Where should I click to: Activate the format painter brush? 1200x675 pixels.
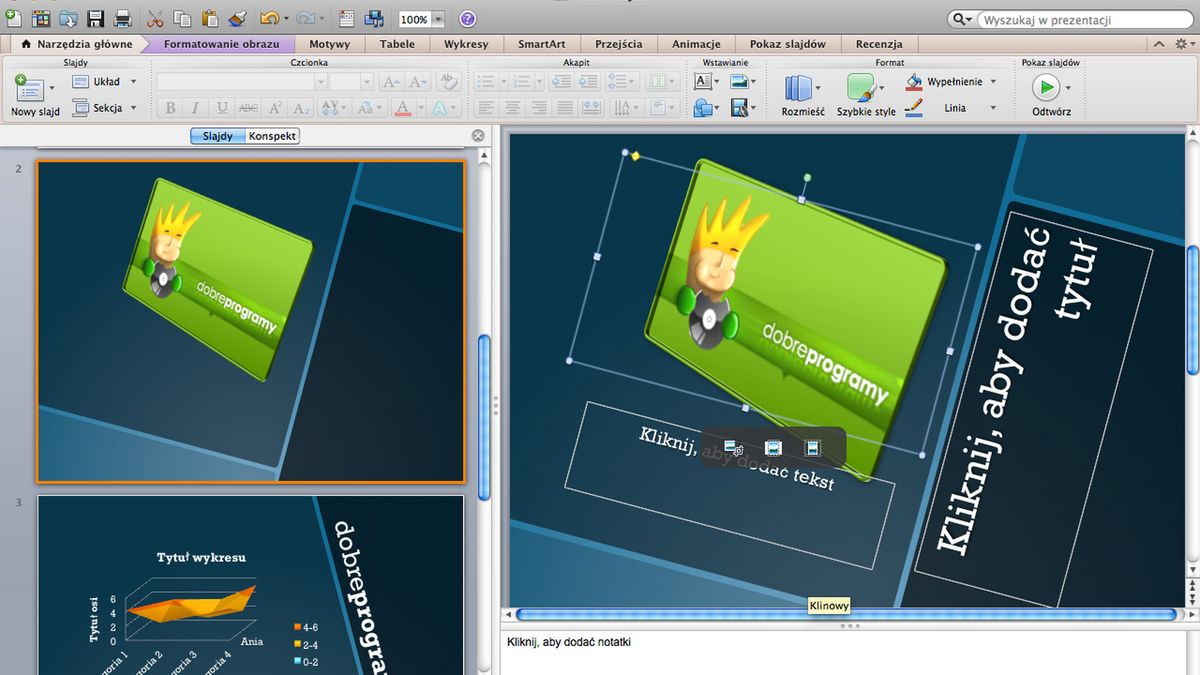(x=237, y=18)
